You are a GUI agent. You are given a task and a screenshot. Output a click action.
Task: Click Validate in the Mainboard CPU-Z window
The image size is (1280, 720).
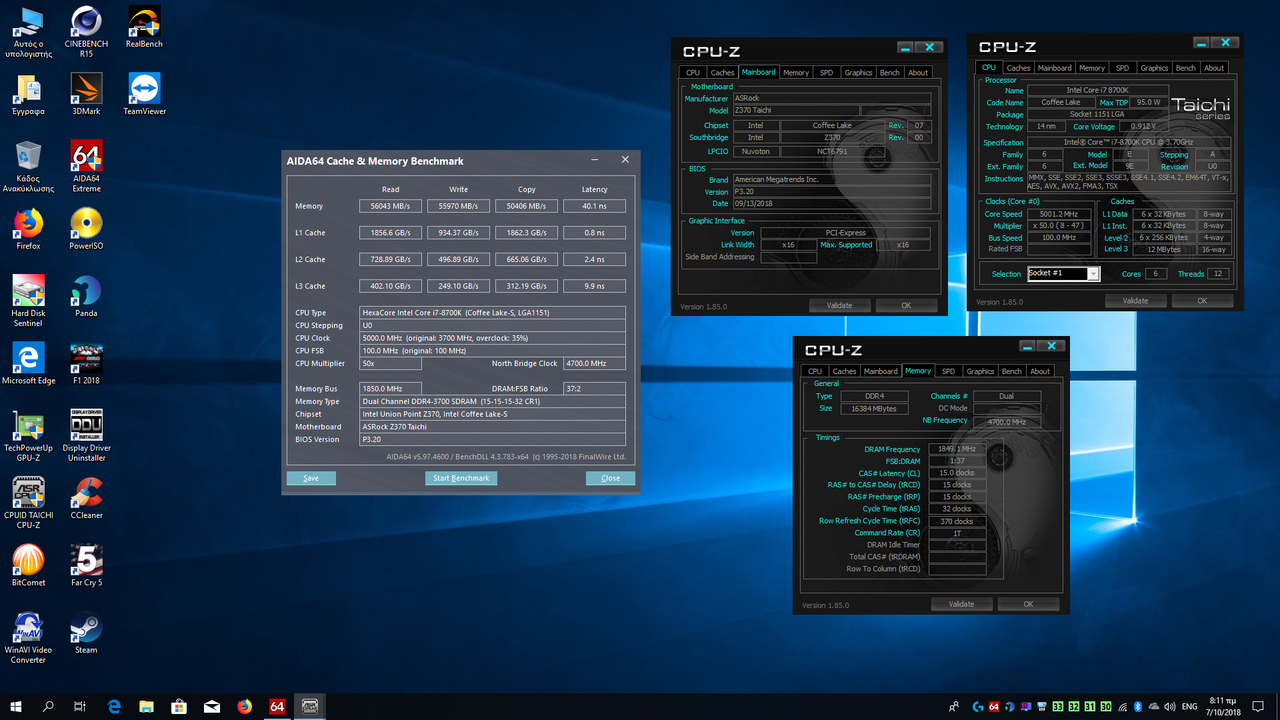click(840, 305)
